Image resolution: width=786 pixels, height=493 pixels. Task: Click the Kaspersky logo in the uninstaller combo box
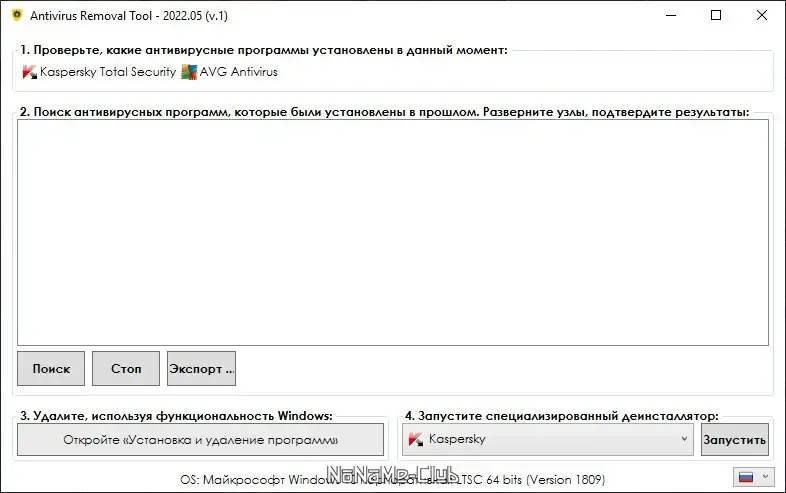pos(416,439)
